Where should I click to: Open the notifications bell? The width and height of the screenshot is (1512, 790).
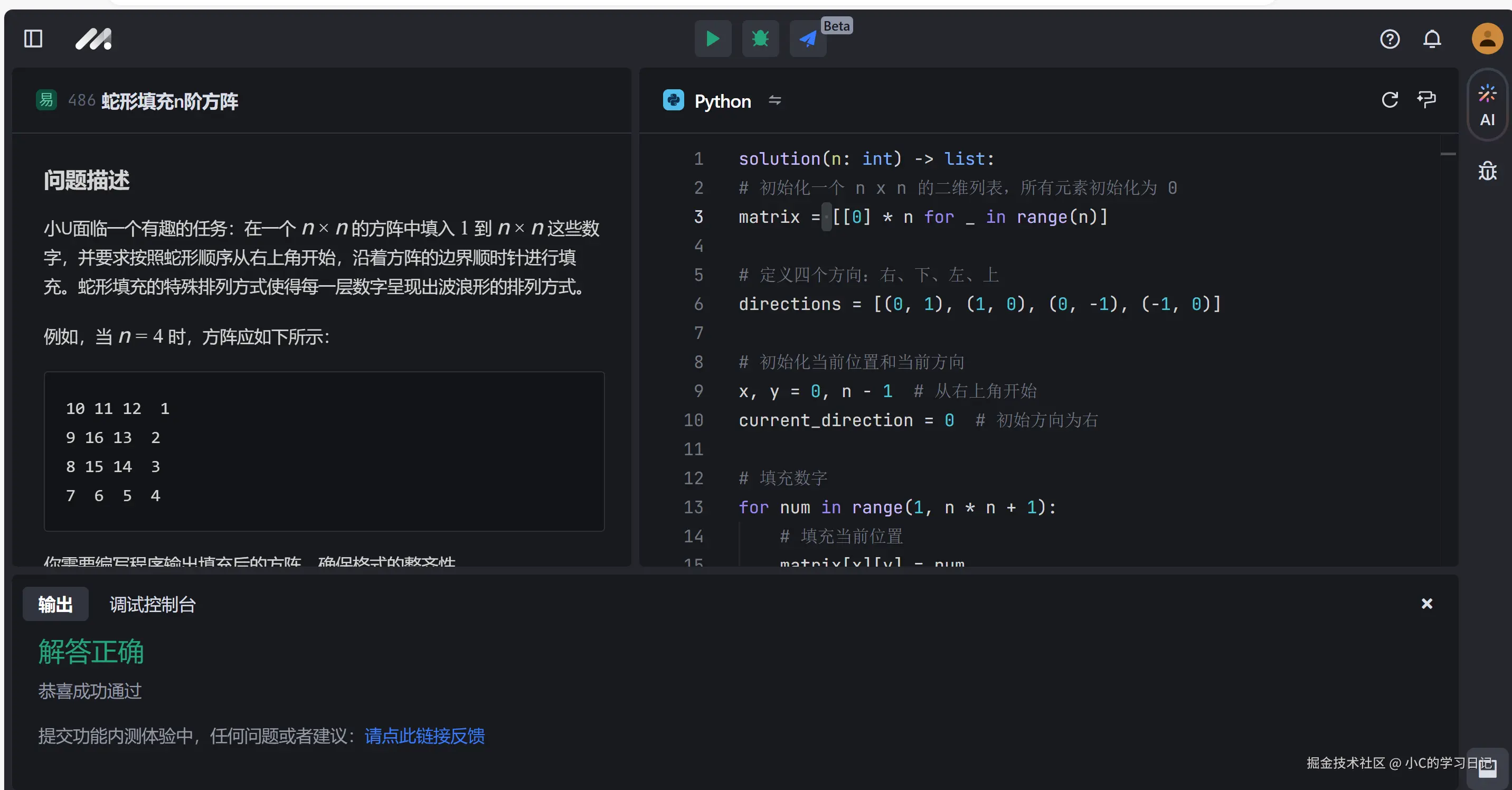click(x=1432, y=39)
